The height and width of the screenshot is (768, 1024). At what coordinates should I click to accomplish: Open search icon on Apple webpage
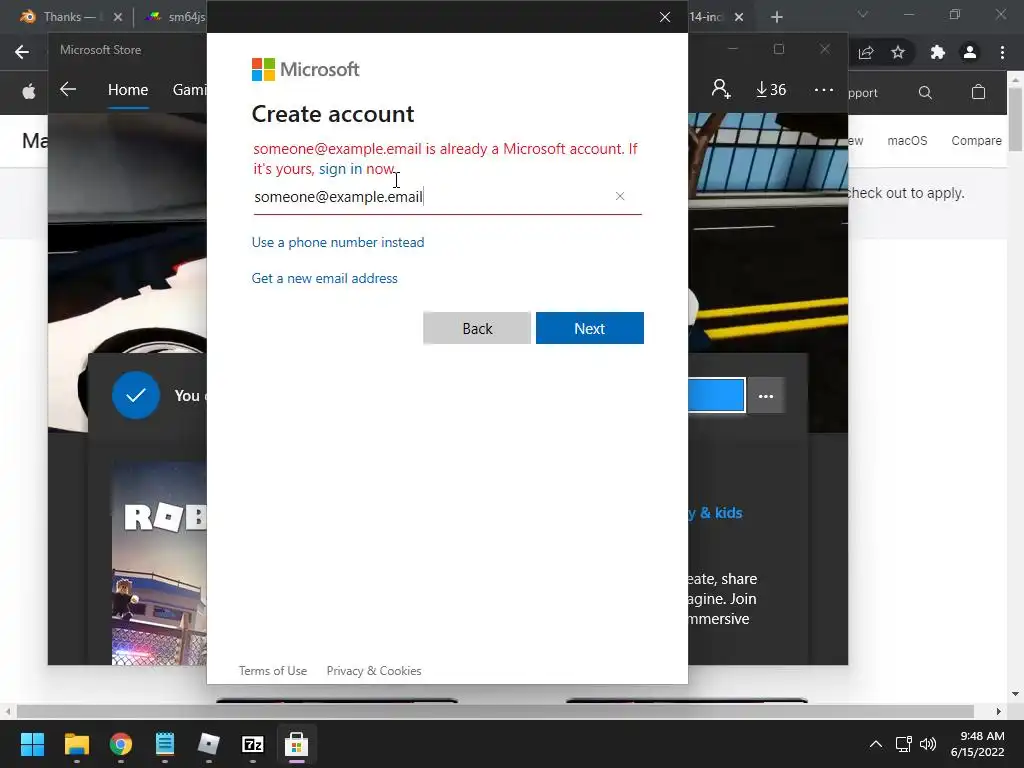[x=925, y=92]
